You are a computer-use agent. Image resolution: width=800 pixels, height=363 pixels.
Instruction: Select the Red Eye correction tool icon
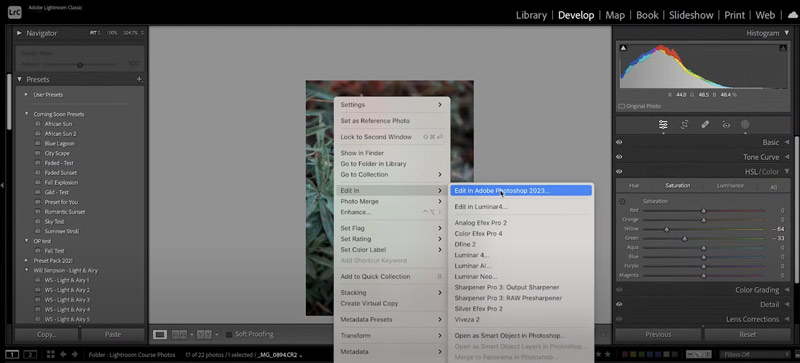tap(726, 125)
